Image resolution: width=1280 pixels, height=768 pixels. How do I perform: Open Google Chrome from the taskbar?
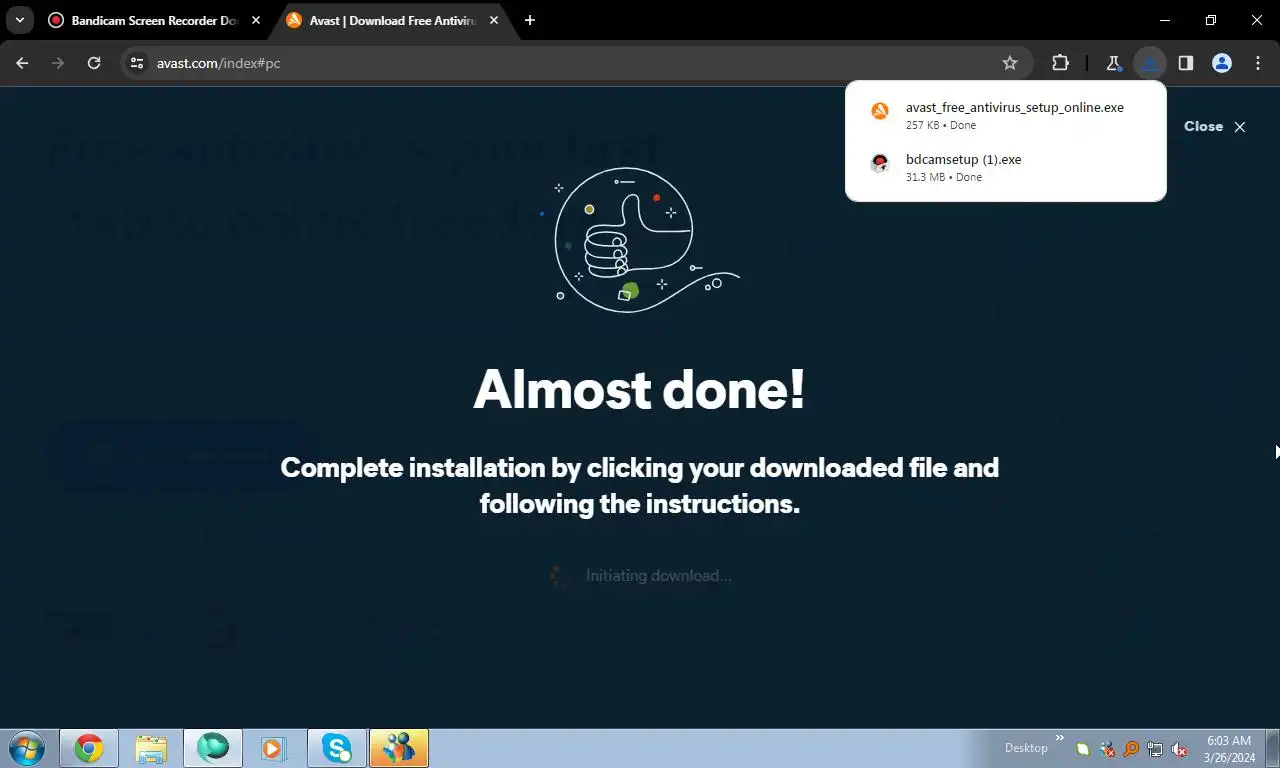[x=89, y=748]
